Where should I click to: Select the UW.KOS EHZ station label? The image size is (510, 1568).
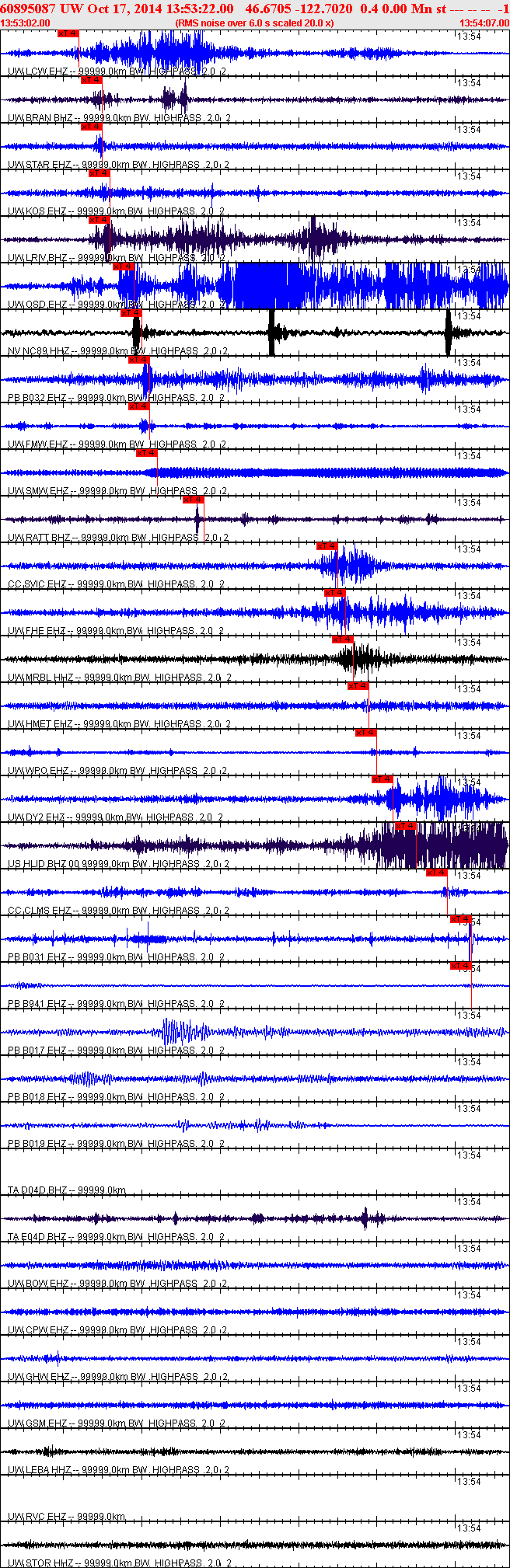37,211
